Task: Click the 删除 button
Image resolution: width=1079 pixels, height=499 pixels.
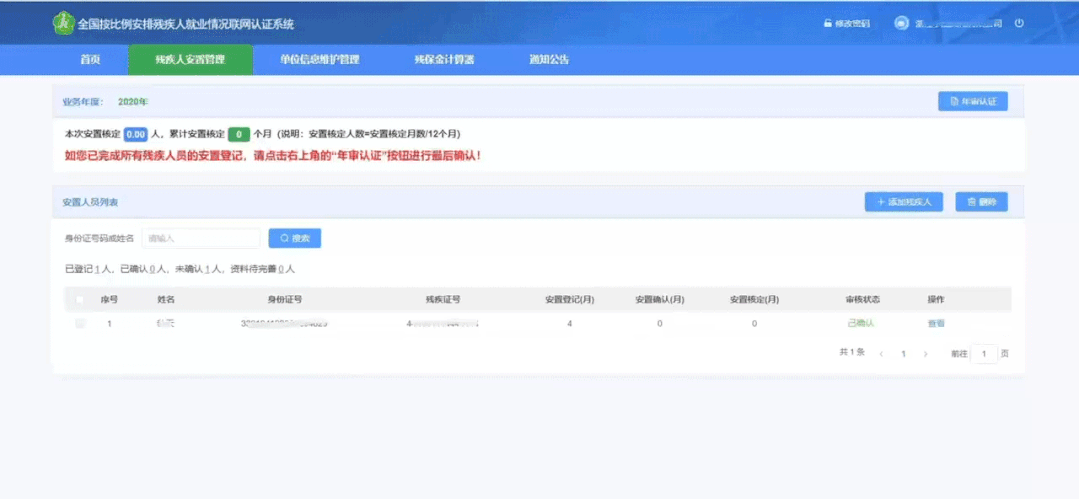Action: (981, 202)
